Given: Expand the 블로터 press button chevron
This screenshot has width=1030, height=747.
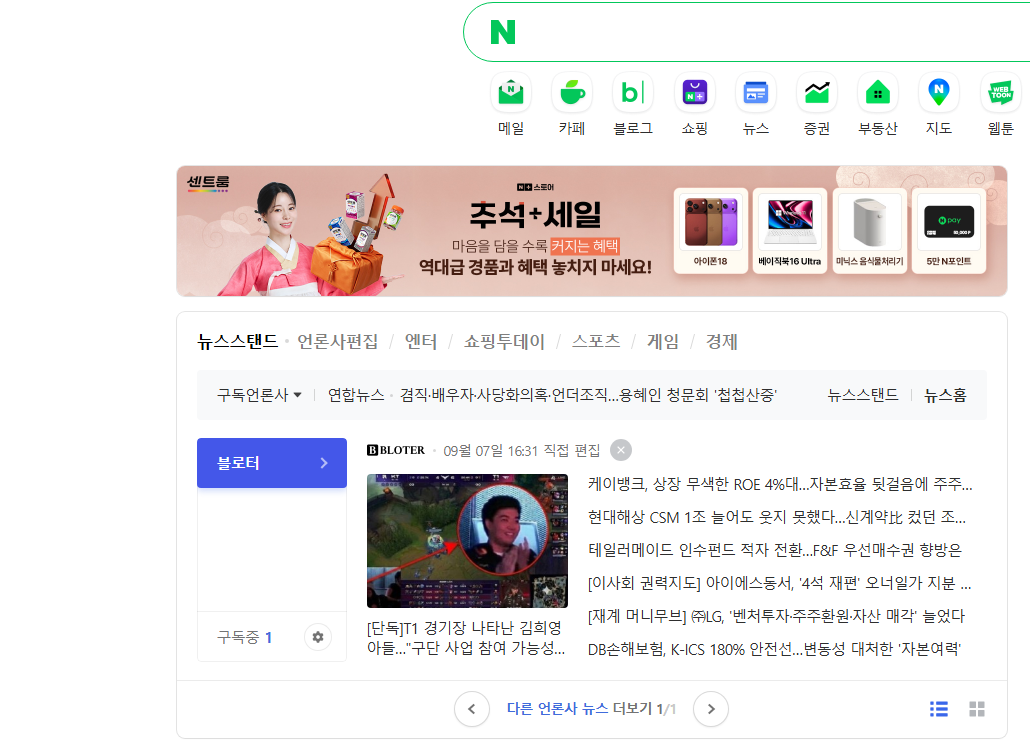Looking at the screenshot, I should [x=324, y=463].
